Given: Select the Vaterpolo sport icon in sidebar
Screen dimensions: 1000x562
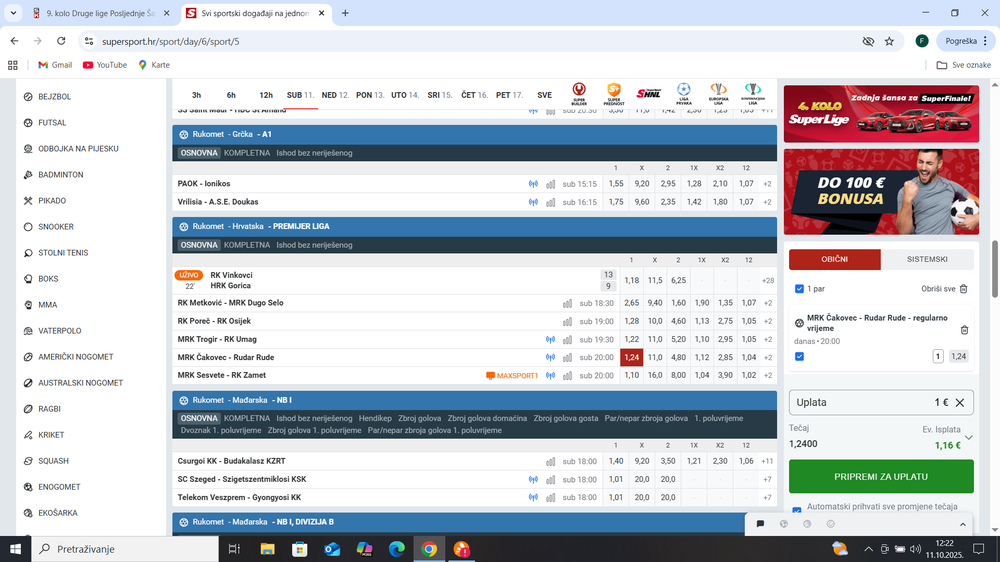Looking at the screenshot, I should pos(29,331).
